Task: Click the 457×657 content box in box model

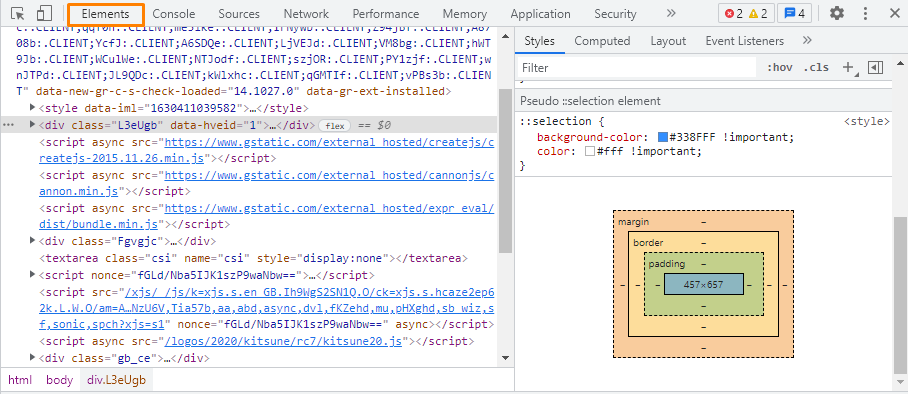Action: 703,284
